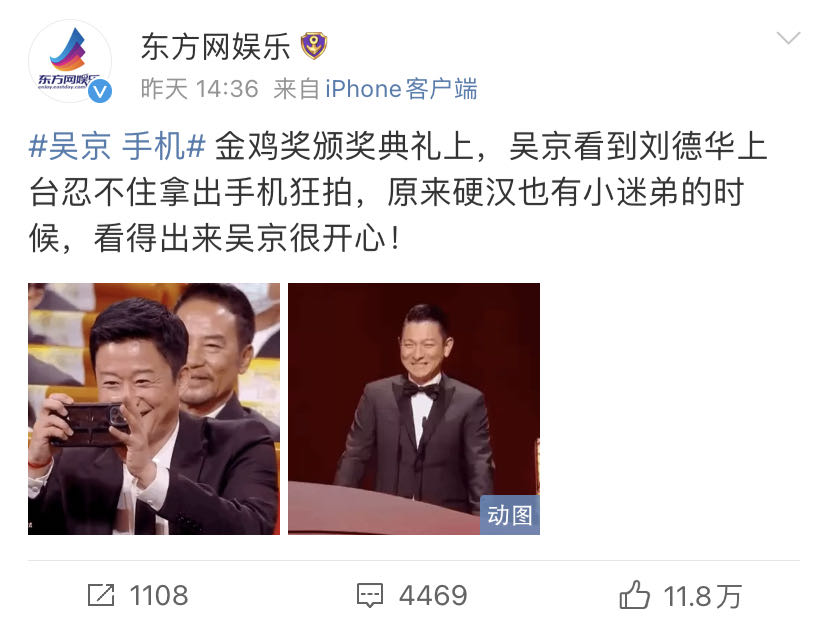The width and height of the screenshot is (828, 631).
Task: Click the gold anchor membership badge
Action: point(314,46)
